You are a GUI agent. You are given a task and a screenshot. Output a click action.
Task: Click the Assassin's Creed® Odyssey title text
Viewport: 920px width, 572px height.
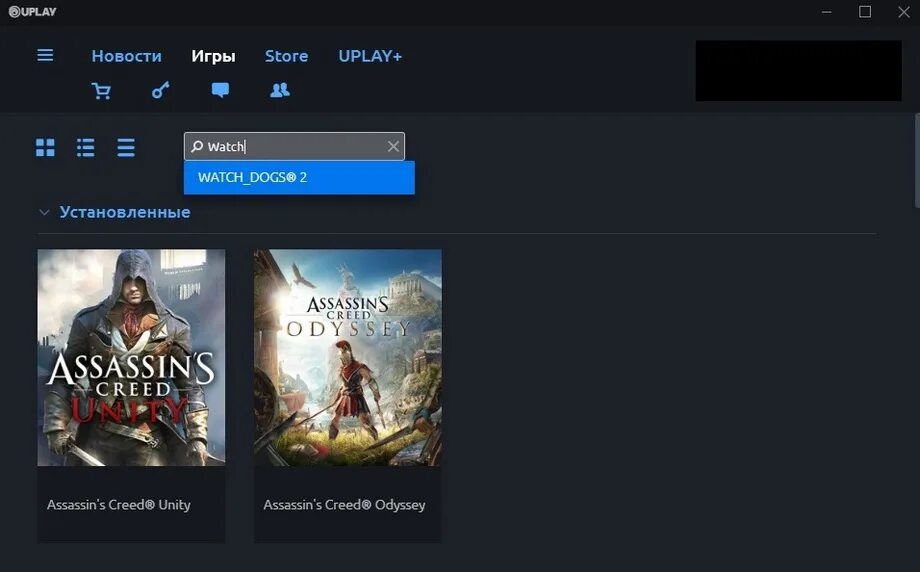tap(344, 505)
